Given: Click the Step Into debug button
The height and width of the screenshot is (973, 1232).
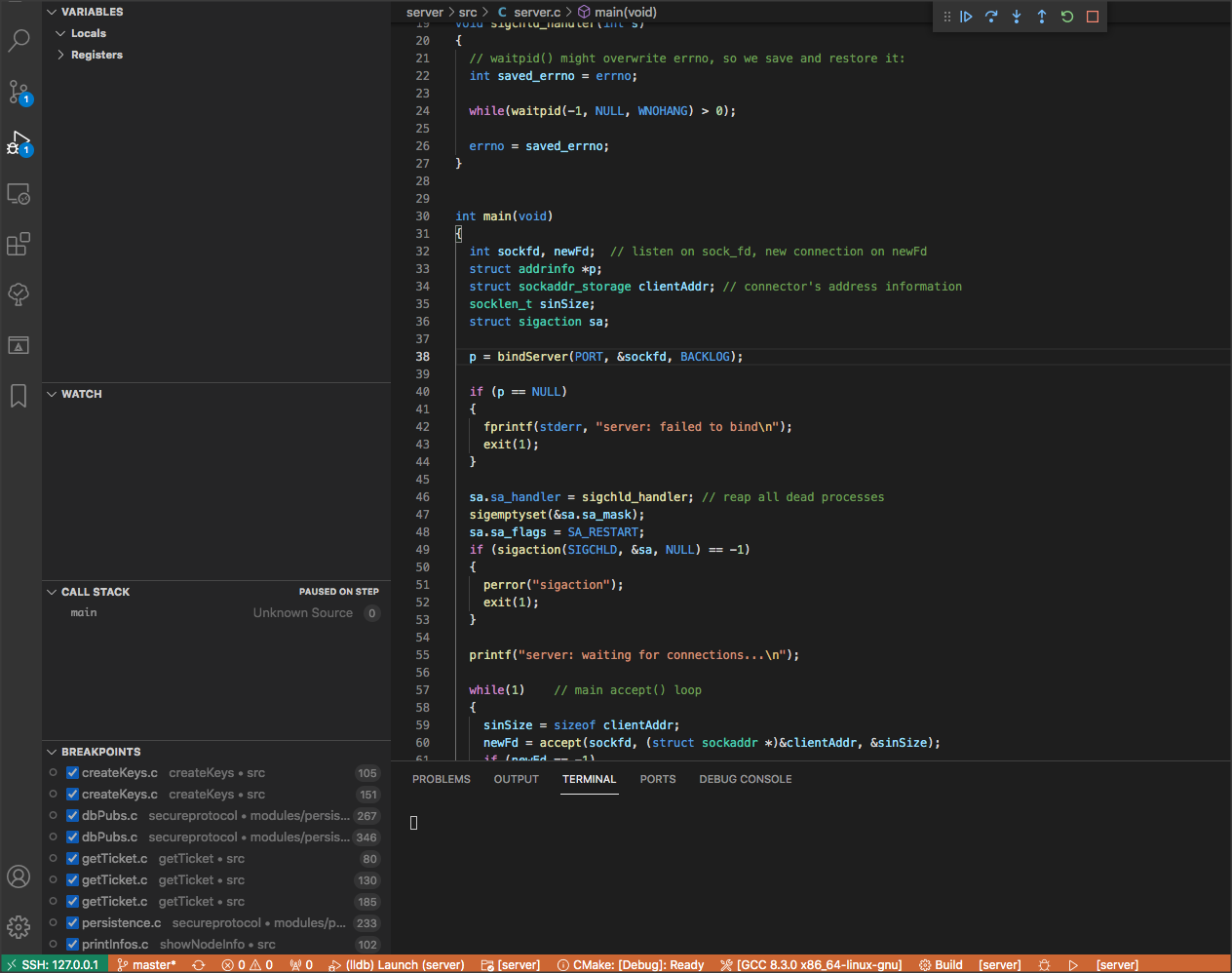Looking at the screenshot, I should tap(1017, 17).
